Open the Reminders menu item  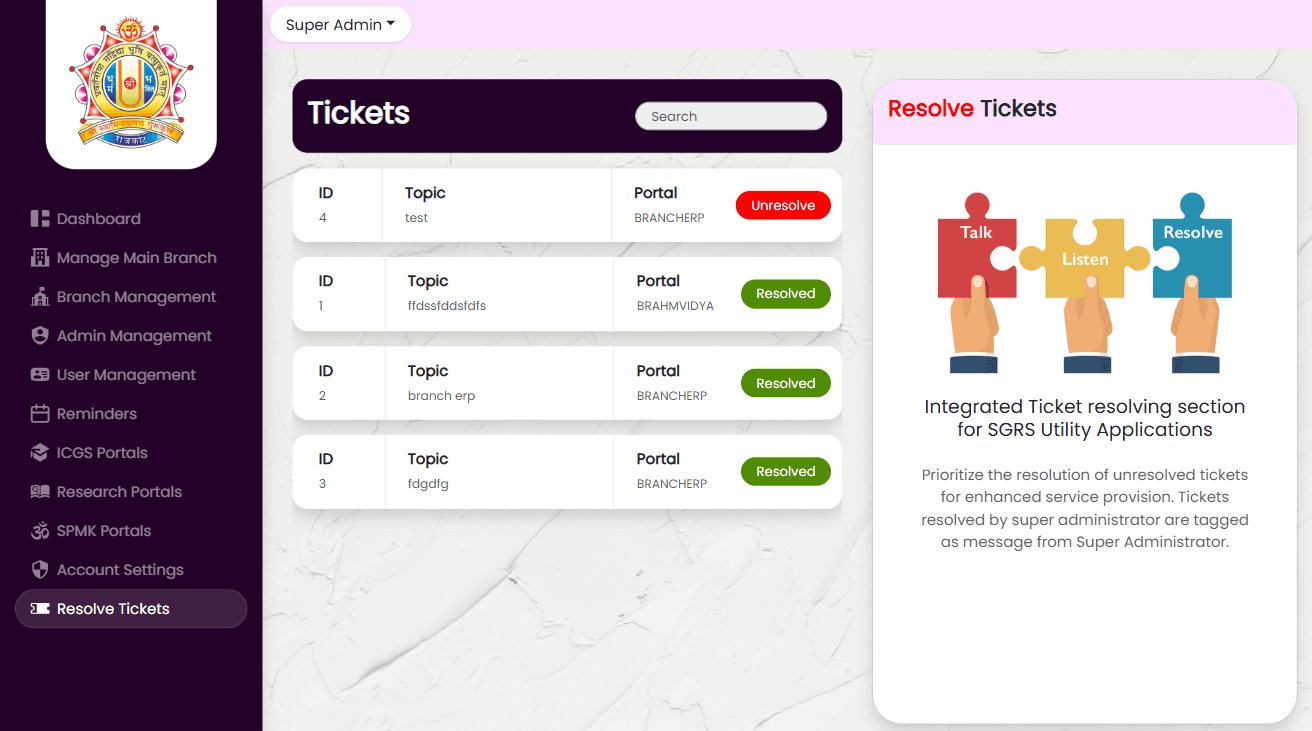point(97,414)
